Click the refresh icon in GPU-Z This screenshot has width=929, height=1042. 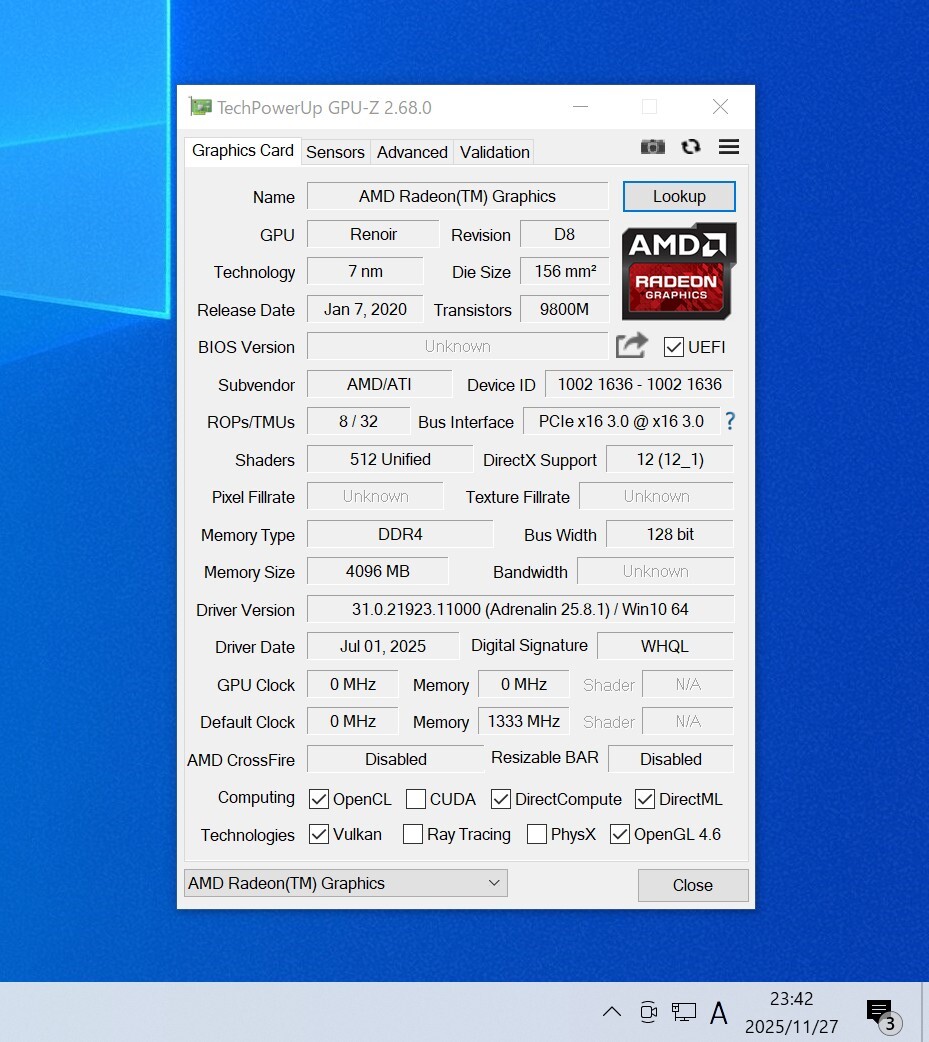click(x=691, y=147)
